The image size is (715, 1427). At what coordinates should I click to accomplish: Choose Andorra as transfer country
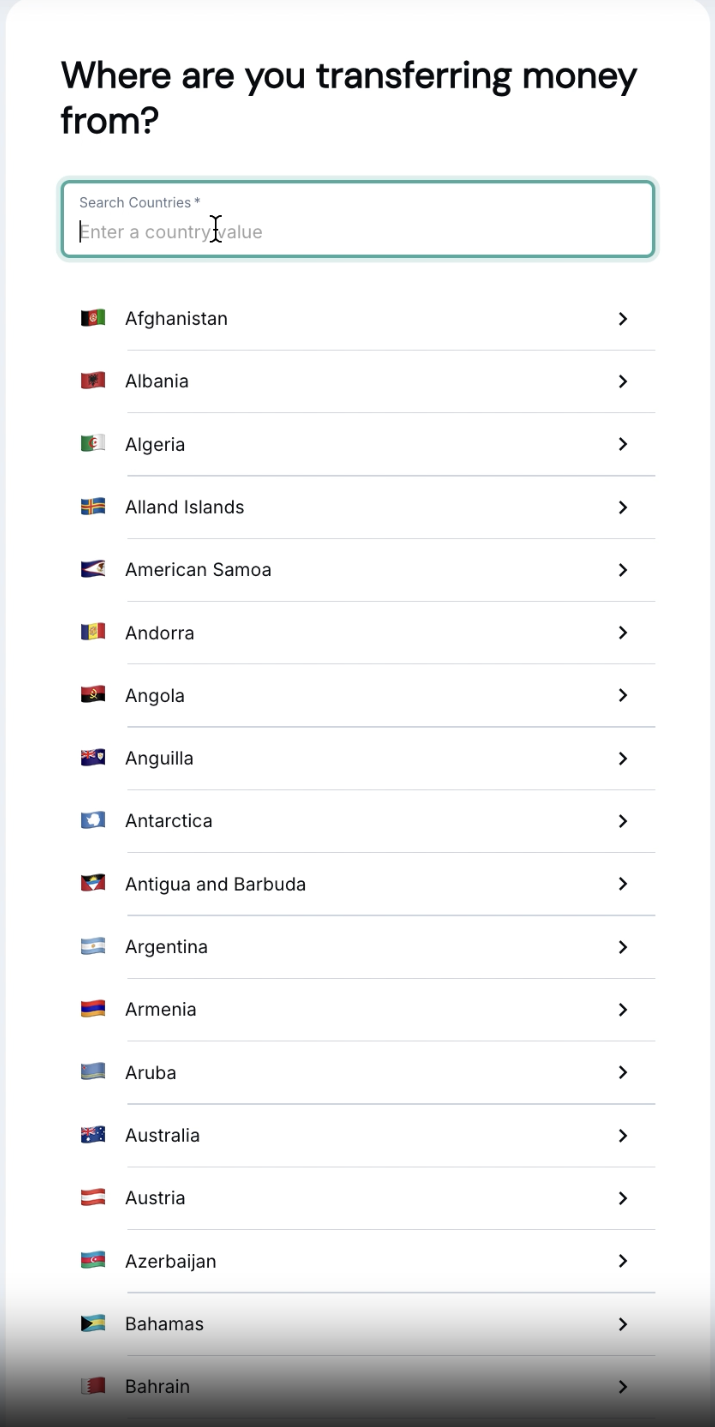157,632
